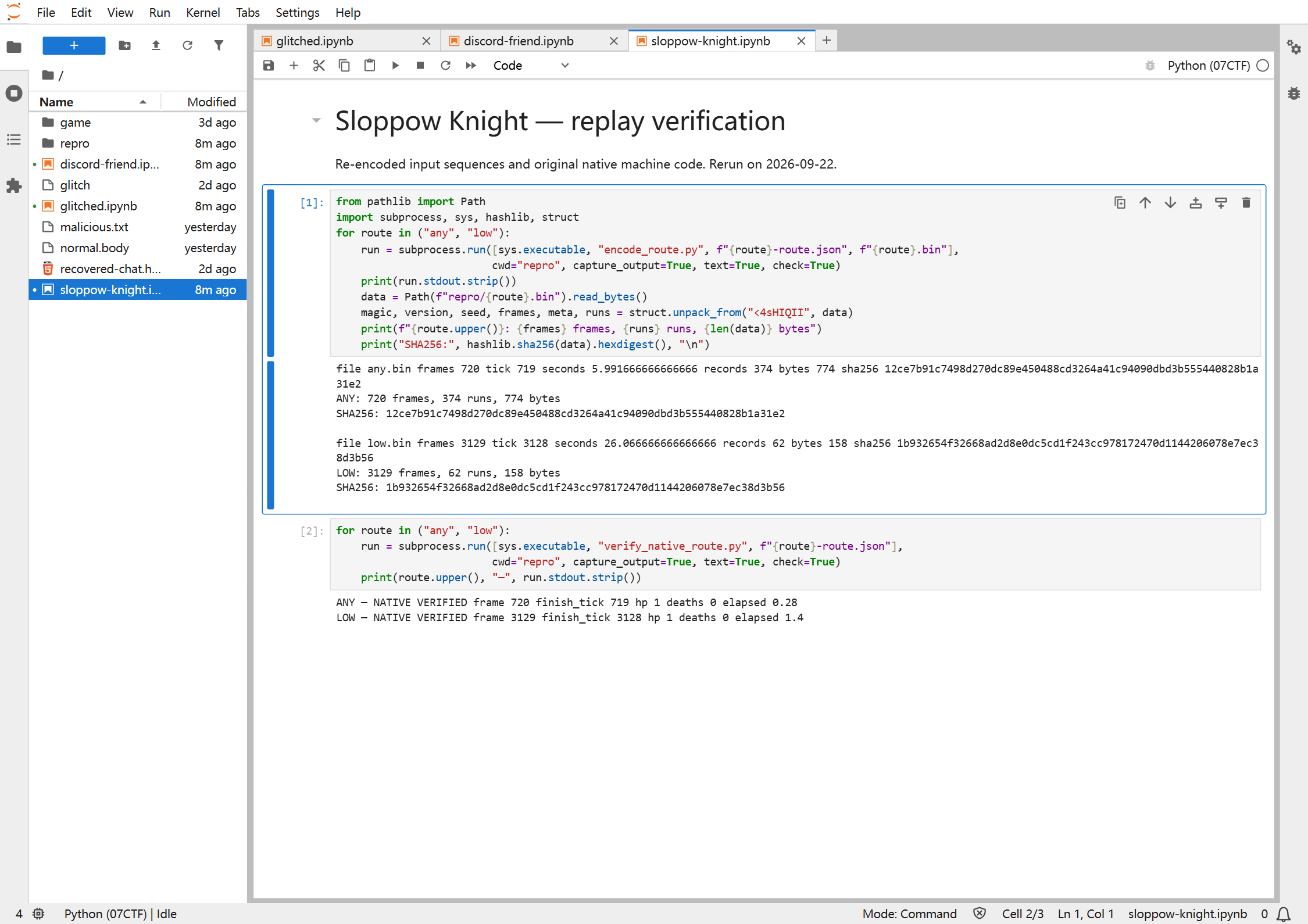Restart kernel and run all cells
Image resolution: width=1308 pixels, height=924 pixels.
pos(471,65)
